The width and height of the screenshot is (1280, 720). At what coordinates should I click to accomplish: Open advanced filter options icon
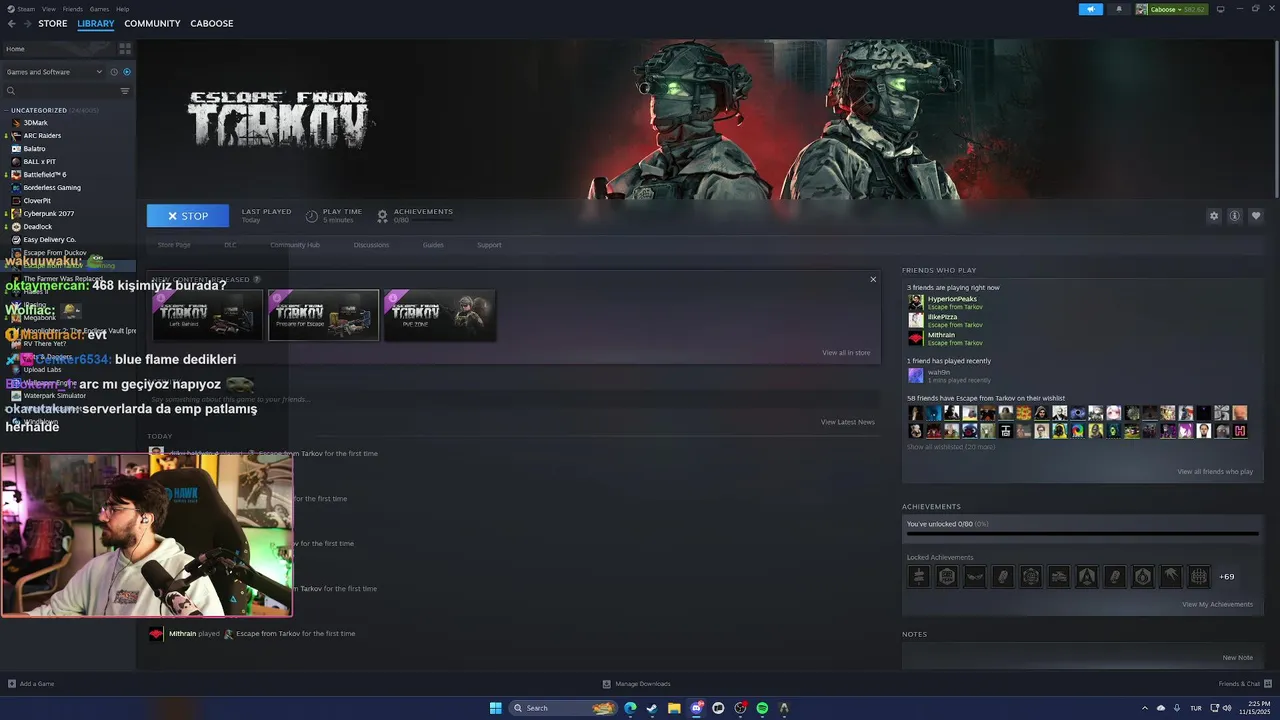pyautogui.click(x=125, y=91)
